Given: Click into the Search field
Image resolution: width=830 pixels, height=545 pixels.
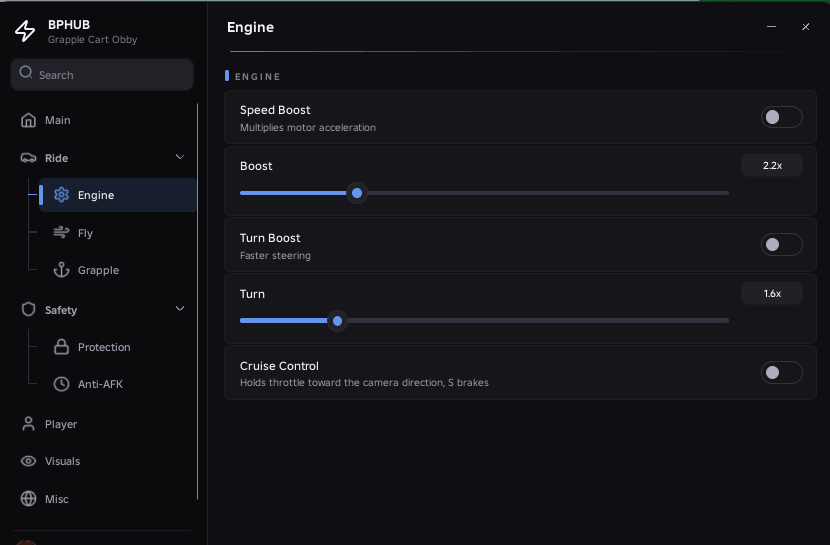Looking at the screenshot, I should tap(102, 74).
